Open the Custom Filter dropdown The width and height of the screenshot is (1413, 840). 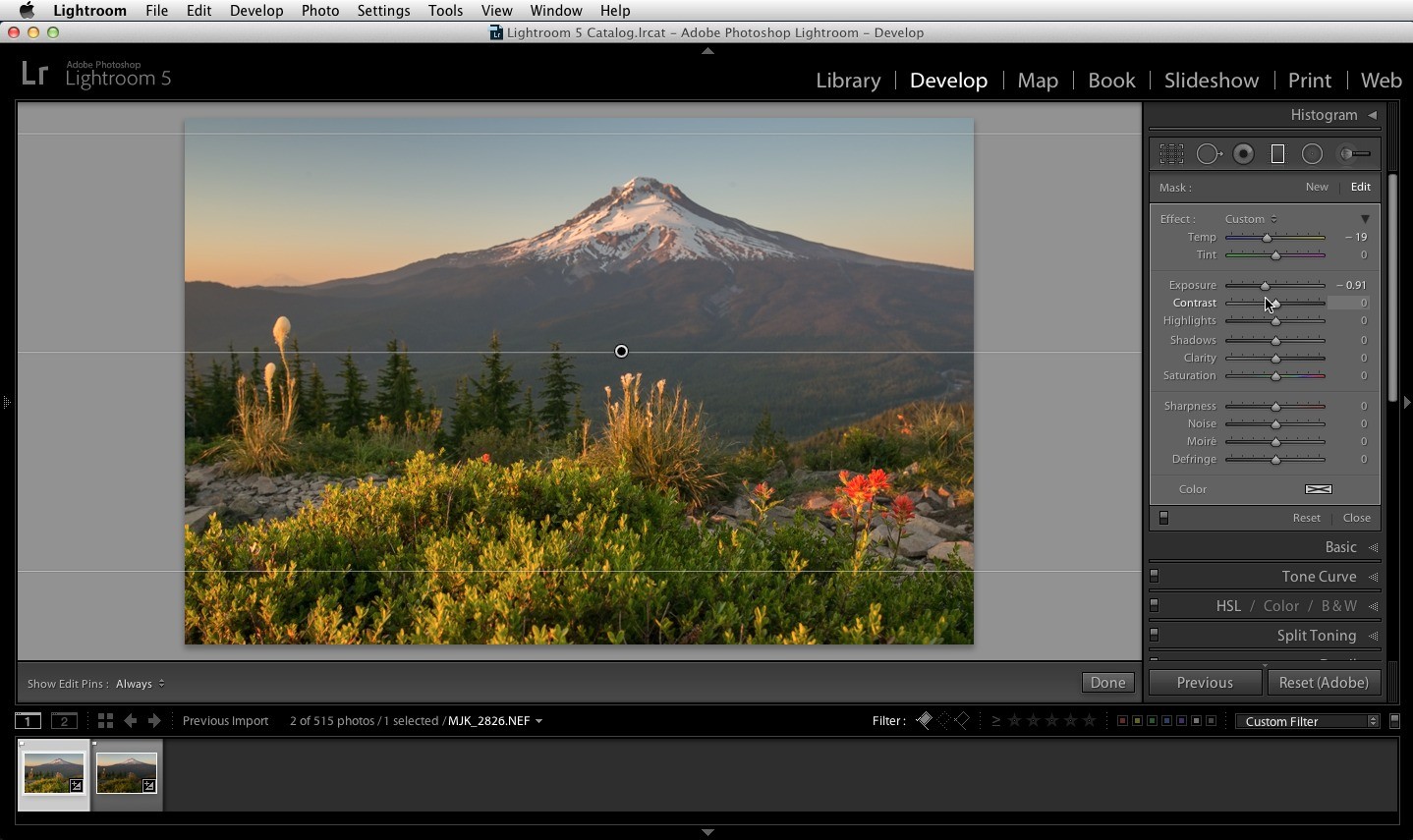tap(1308, 721)
